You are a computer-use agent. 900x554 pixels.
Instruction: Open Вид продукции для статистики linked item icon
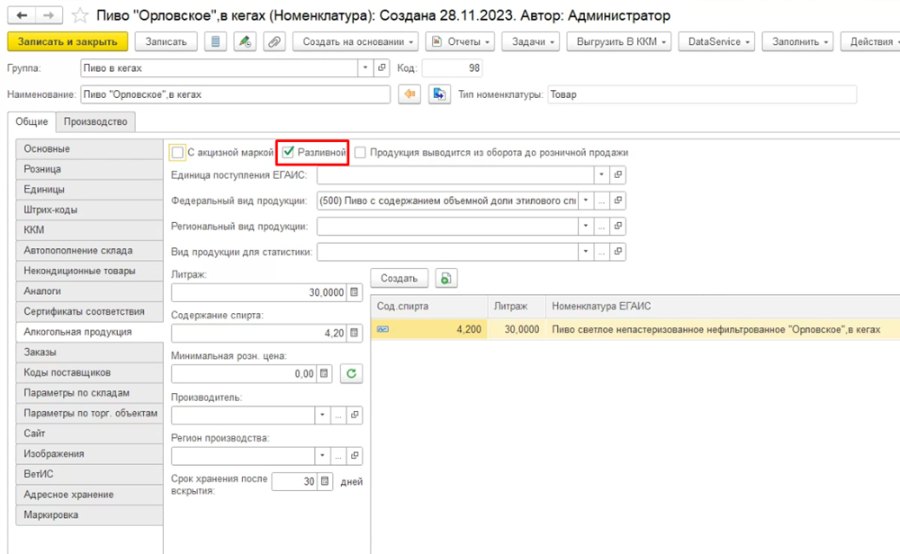[618, 251]
